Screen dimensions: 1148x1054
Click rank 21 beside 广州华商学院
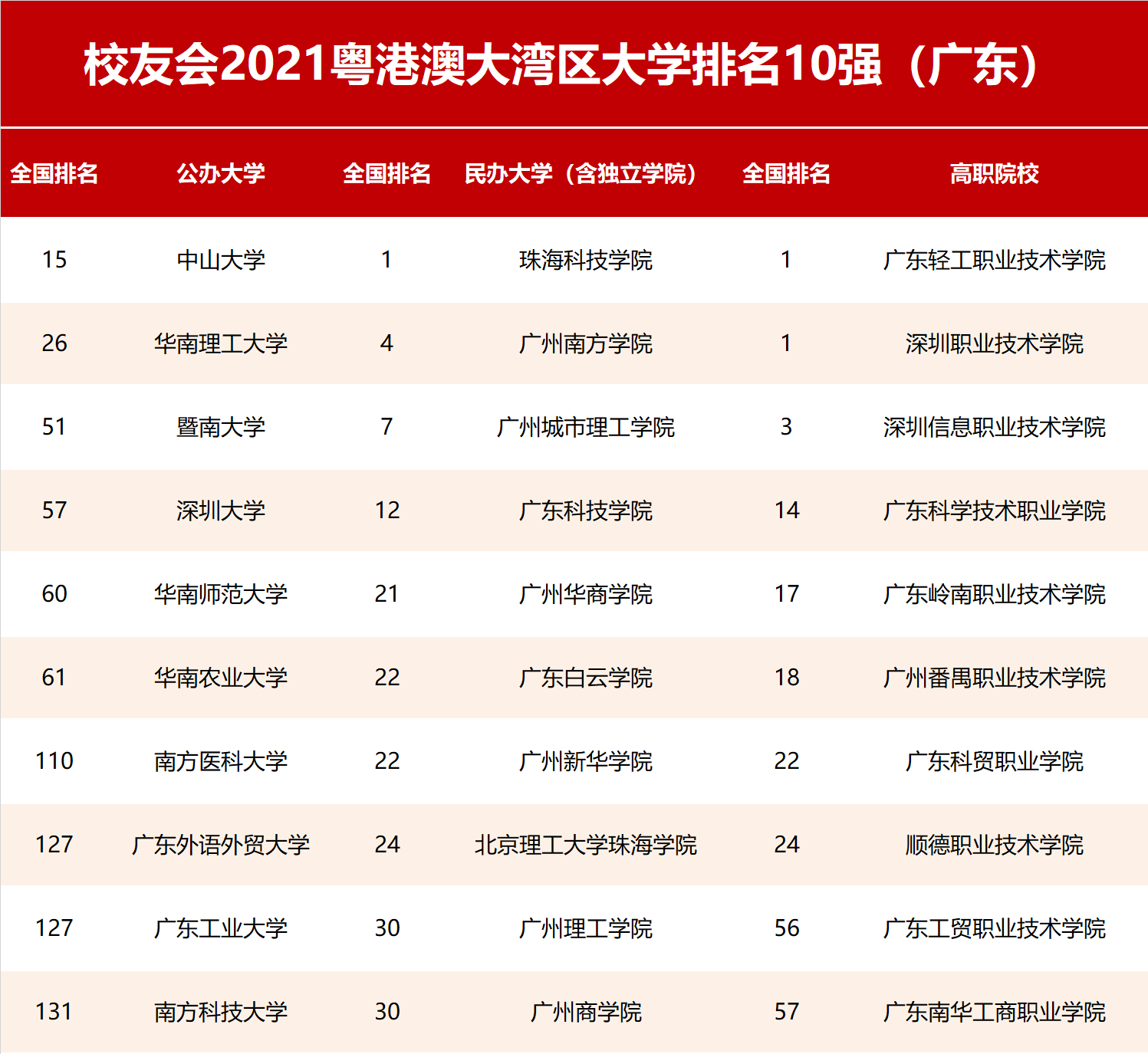[x=387, y=594]
